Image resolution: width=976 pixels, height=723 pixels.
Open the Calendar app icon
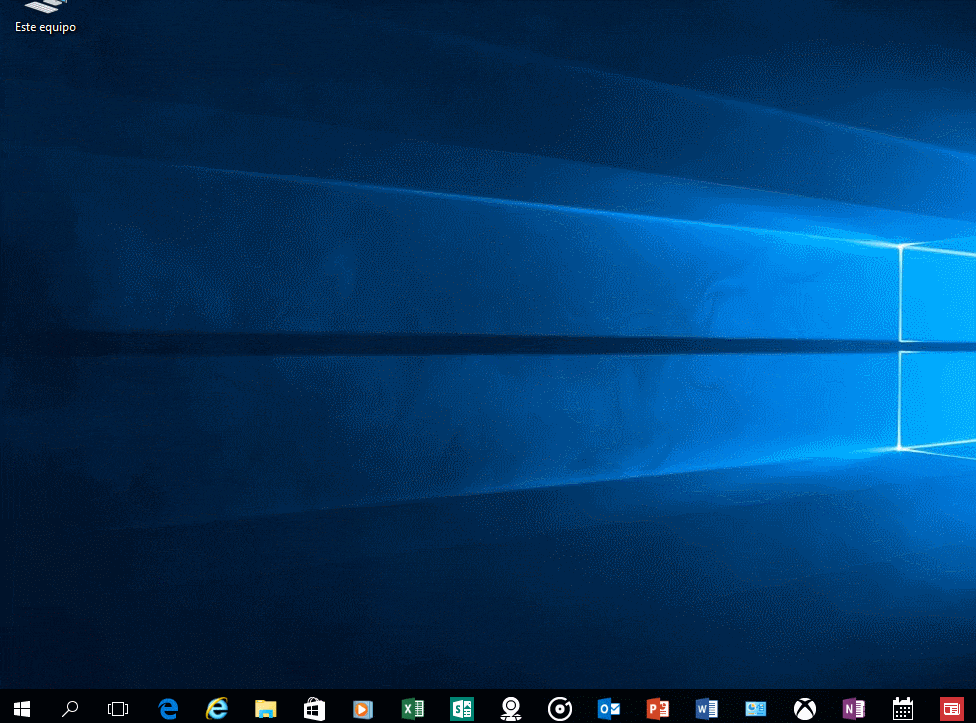point(903,709)
